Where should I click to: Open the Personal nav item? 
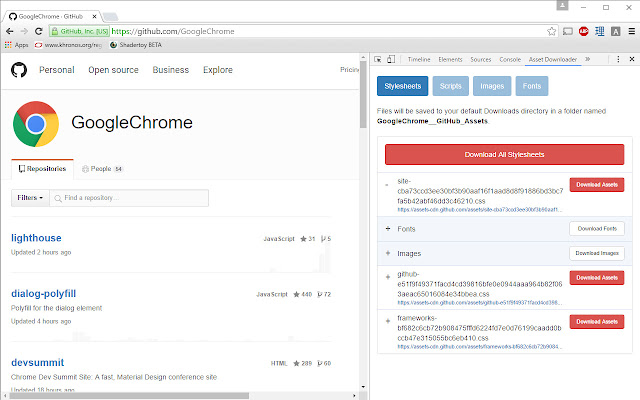click(x=57, y=70)
